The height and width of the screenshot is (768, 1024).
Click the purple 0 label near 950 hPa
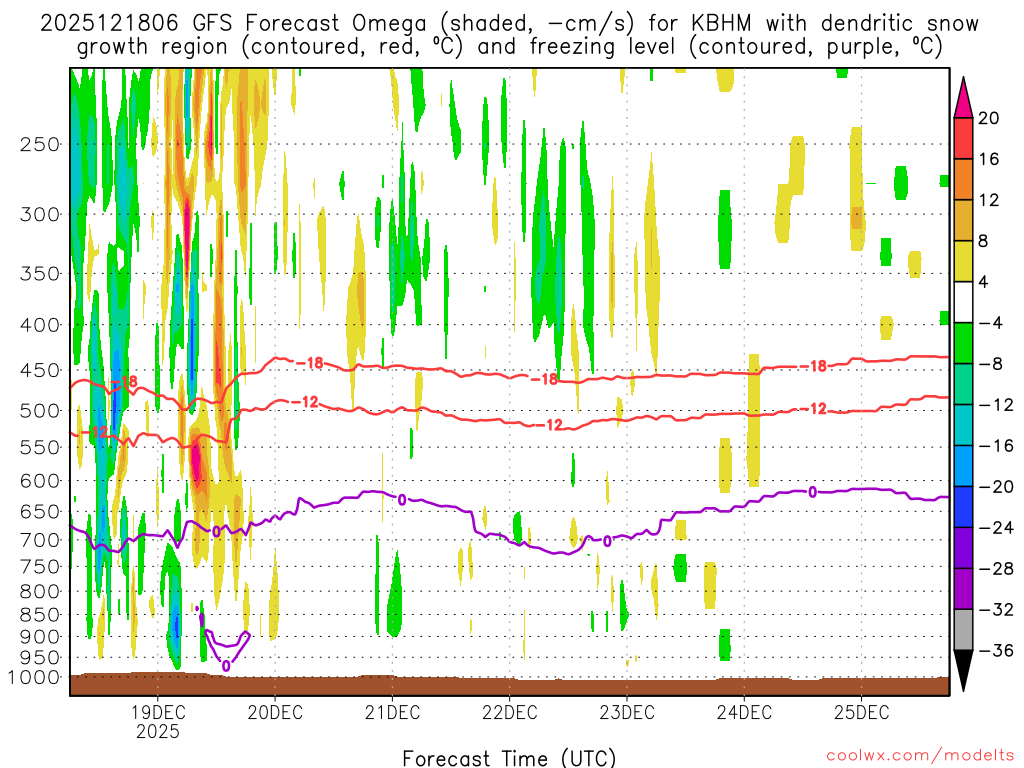click(x=226, y=666)
